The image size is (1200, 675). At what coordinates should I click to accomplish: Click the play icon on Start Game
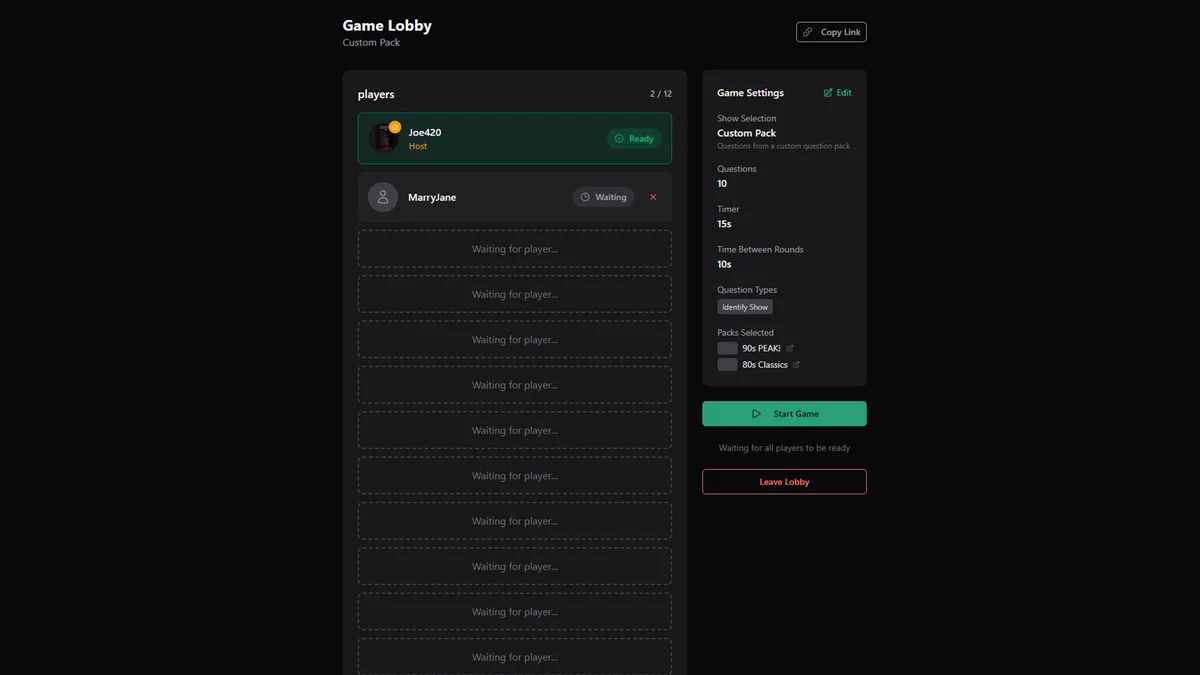point(756,414)
